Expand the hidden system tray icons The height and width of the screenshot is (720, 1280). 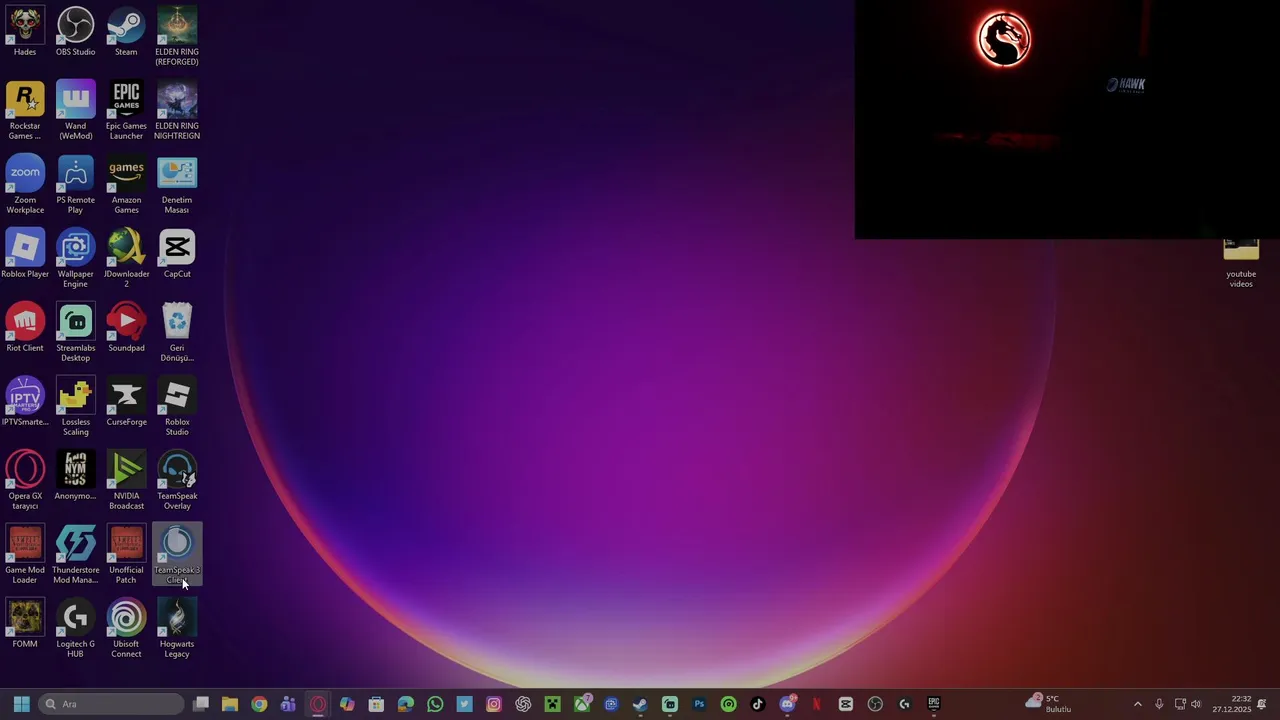click(x=1137, y=704)
